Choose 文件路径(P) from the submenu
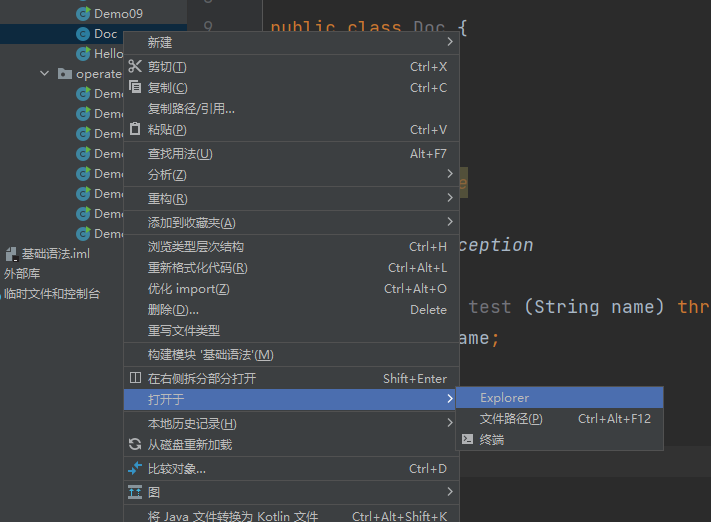The image size is (711, 522). 560,419
